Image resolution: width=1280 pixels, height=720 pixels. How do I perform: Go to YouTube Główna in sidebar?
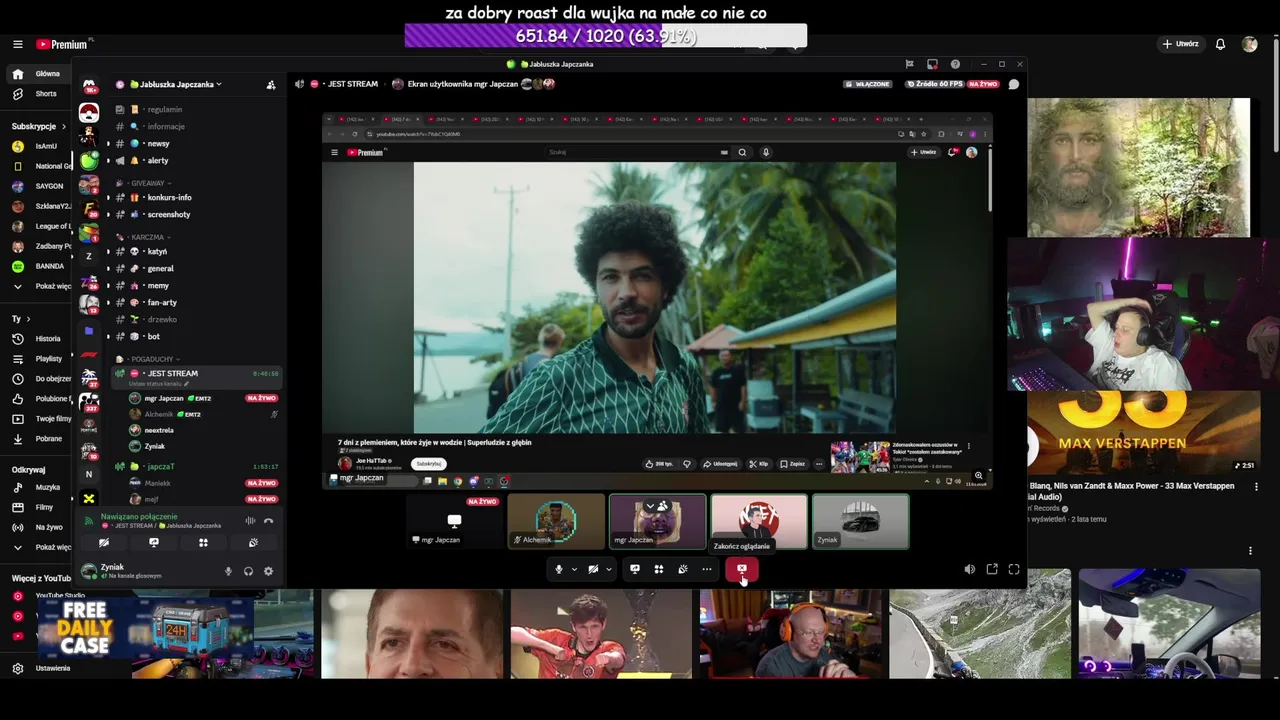click(x=38, y=74)
